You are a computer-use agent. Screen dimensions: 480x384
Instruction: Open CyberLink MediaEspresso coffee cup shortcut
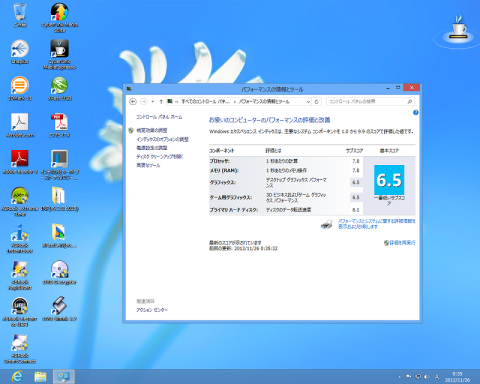(60, 54)
